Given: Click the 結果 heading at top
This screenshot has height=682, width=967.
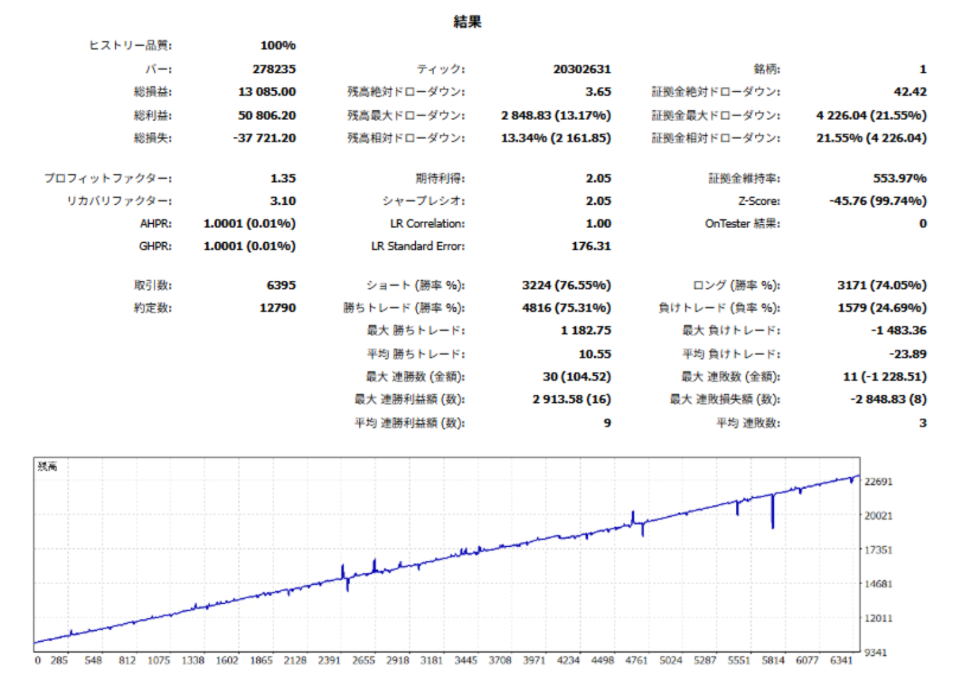Looking at the screenshot, I should click(x=467, y=22).
